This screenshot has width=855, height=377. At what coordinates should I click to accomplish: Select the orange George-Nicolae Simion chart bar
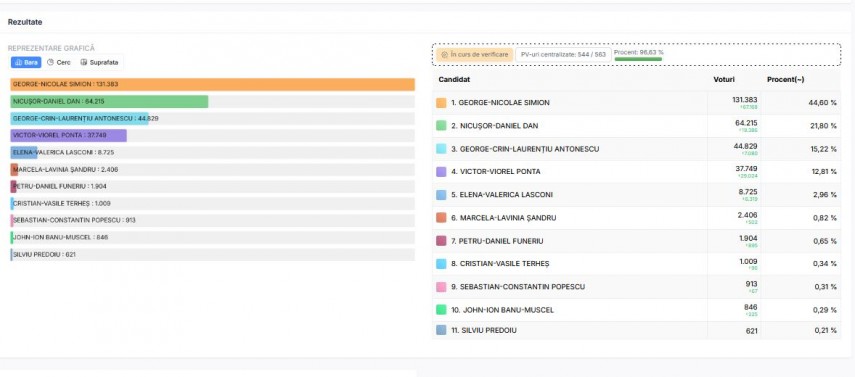coord(213,85)
